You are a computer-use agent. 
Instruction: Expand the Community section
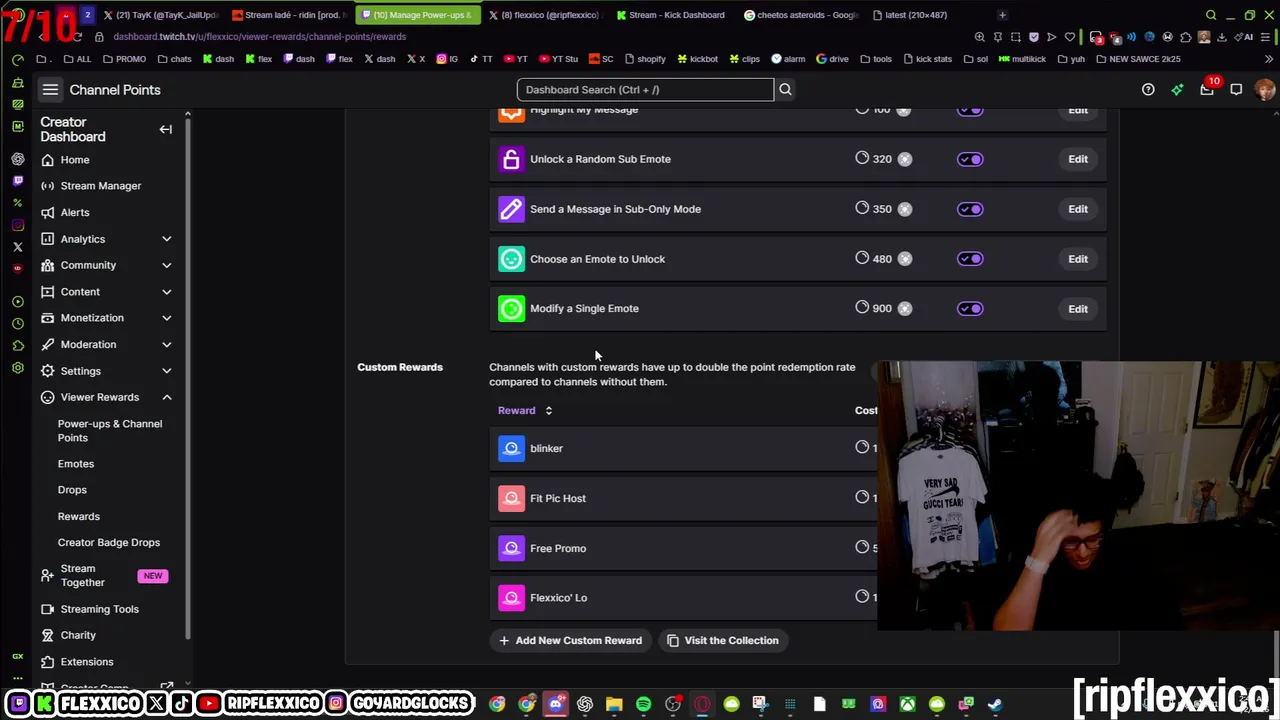tap(167, 265)
